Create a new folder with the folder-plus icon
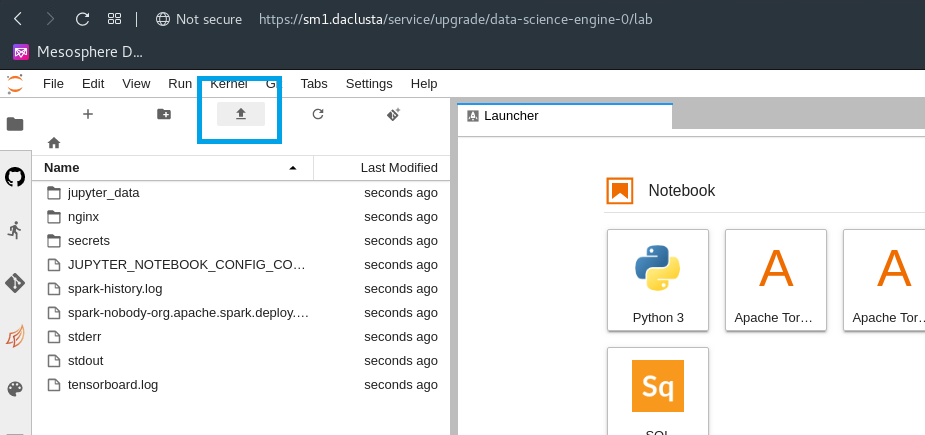 click(x=164, y=114)
